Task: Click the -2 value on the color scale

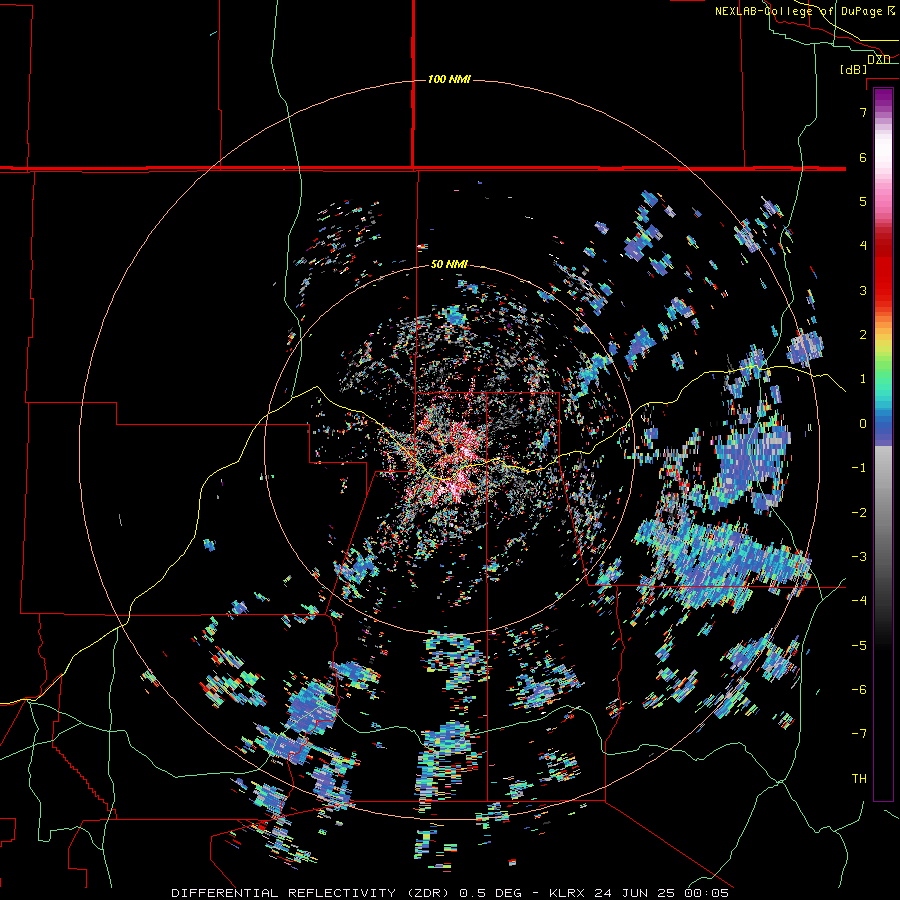Action: 859,513
